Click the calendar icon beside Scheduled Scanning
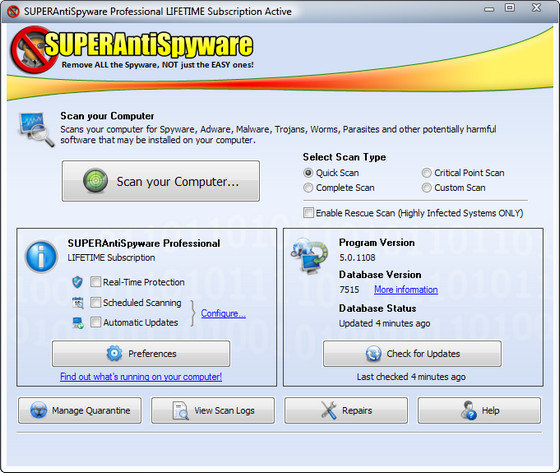This screenshot has height=473, width=560. (78, 303)
